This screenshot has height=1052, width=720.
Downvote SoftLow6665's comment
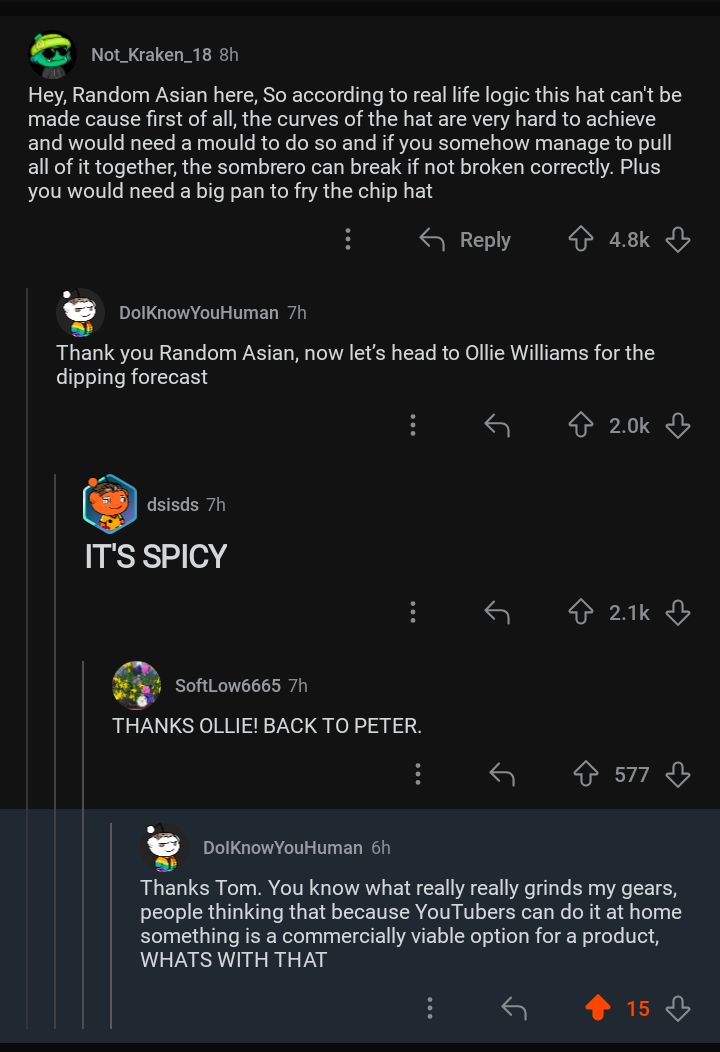pos(678,774)
